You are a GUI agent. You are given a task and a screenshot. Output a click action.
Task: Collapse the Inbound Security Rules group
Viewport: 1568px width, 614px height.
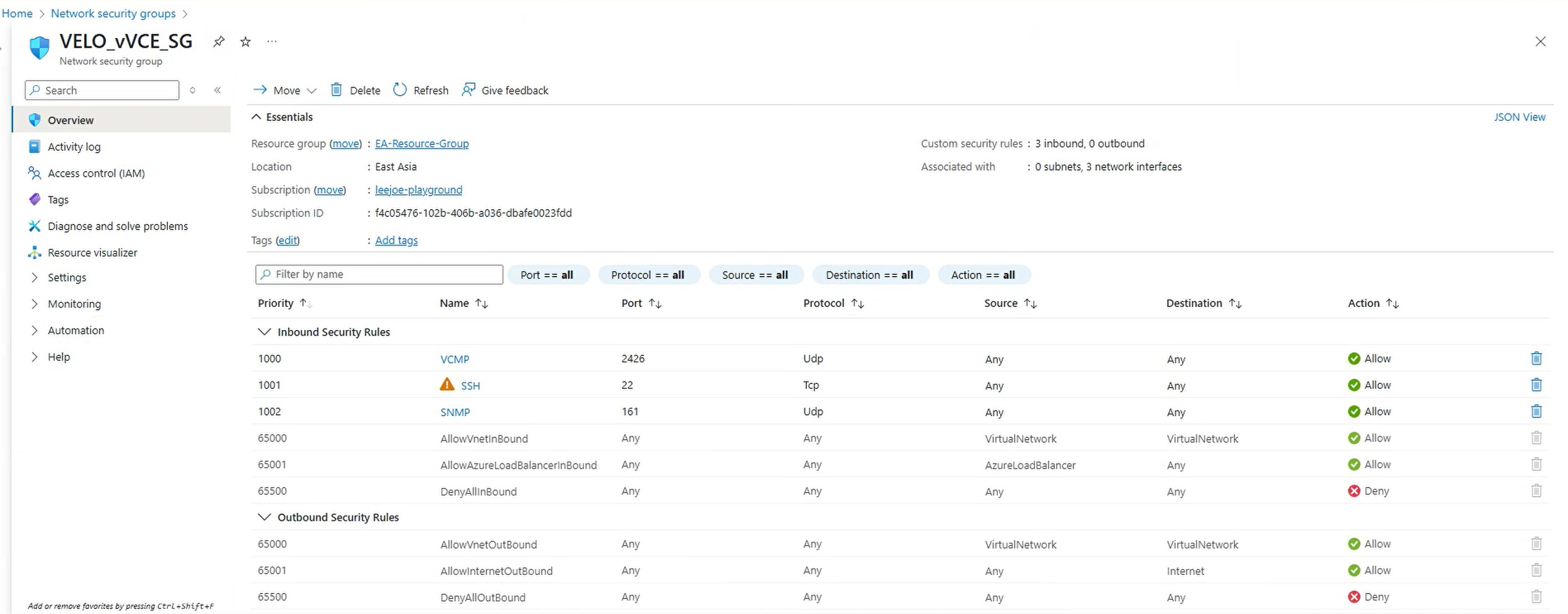265,332
